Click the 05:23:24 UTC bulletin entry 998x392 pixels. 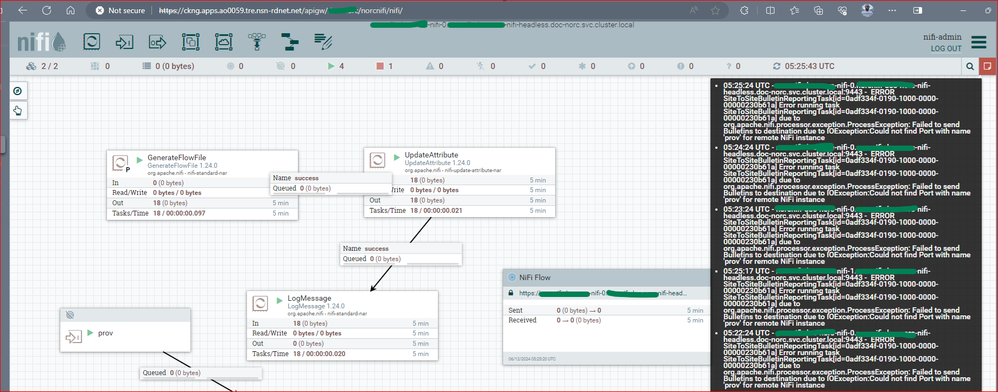pos(848,235)
